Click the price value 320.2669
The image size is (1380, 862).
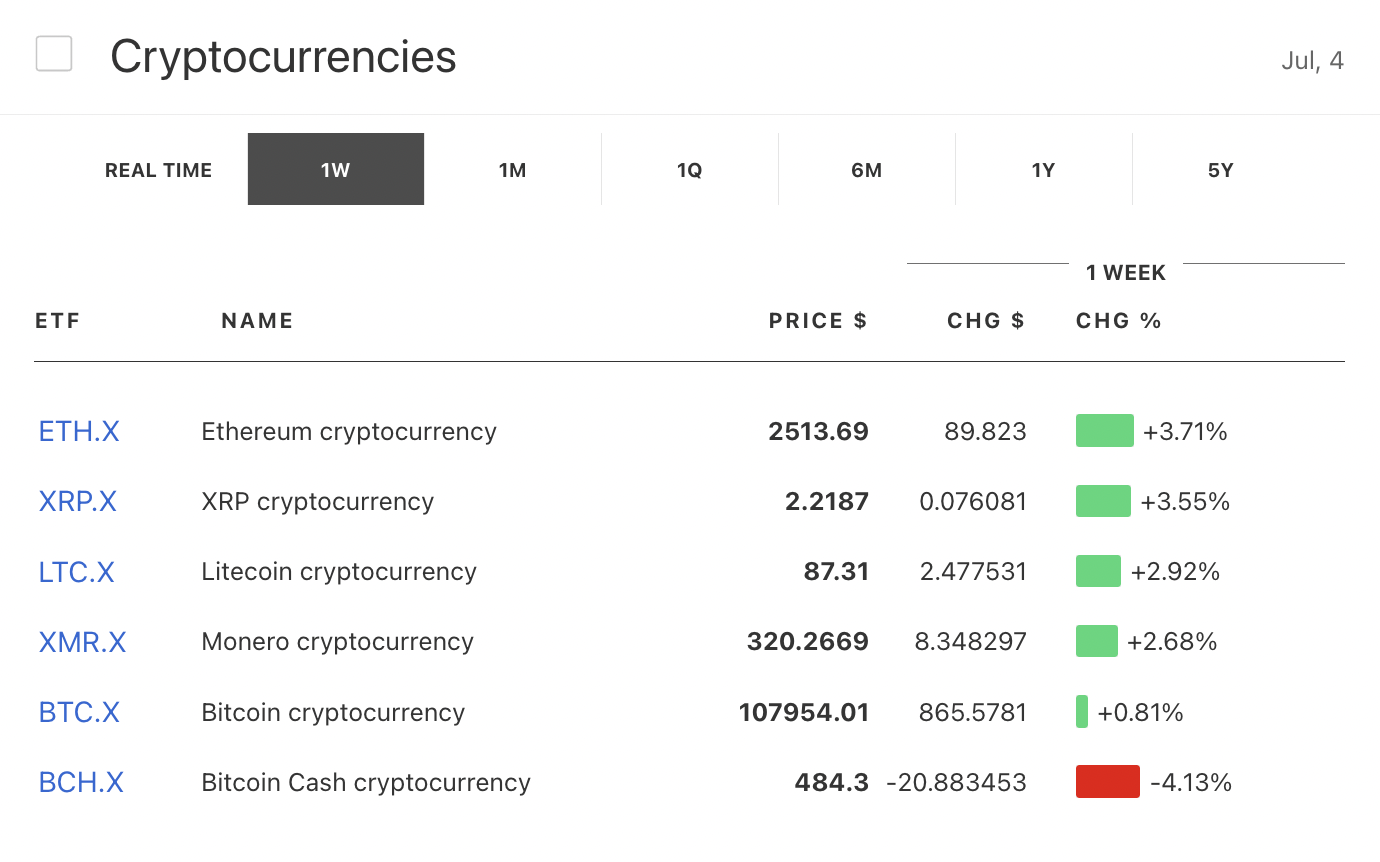pyautogui.click(x=808, y=642)
